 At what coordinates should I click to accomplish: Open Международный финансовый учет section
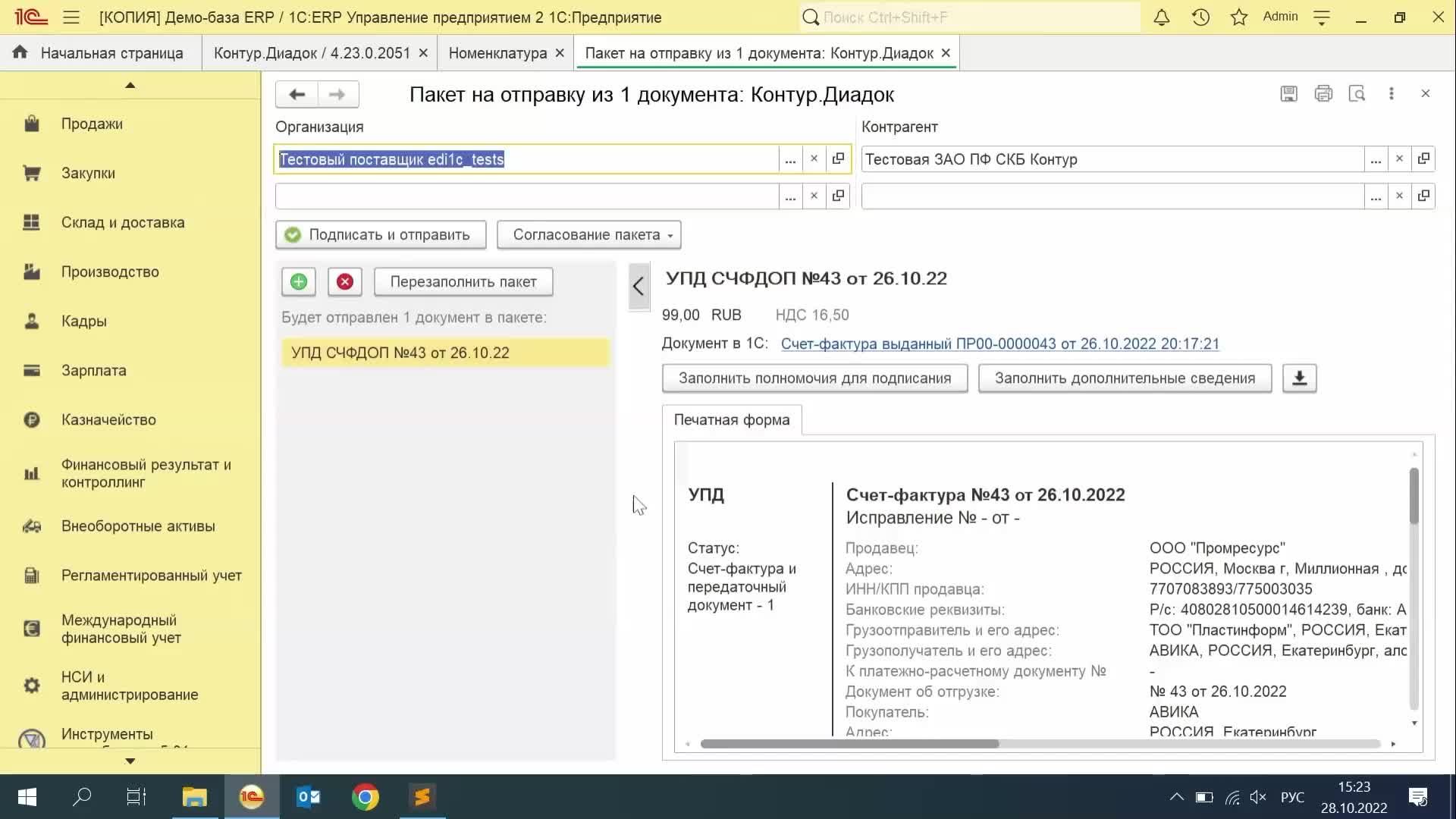pyautogui.click(x=130, y=629)
